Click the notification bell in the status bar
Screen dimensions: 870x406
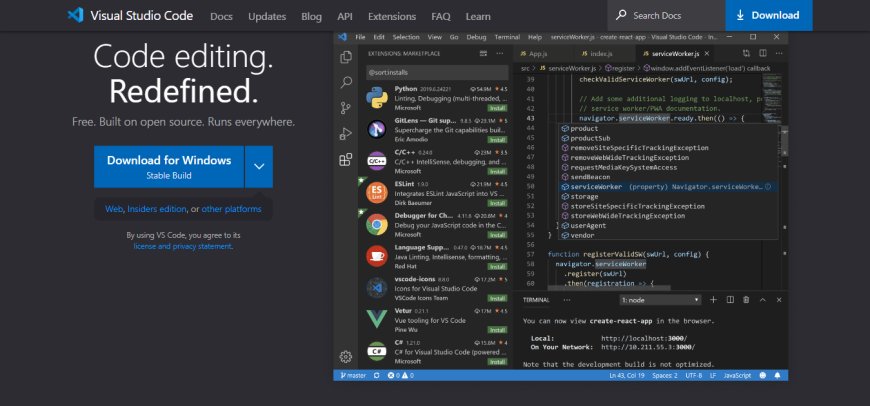coord(777,375)
